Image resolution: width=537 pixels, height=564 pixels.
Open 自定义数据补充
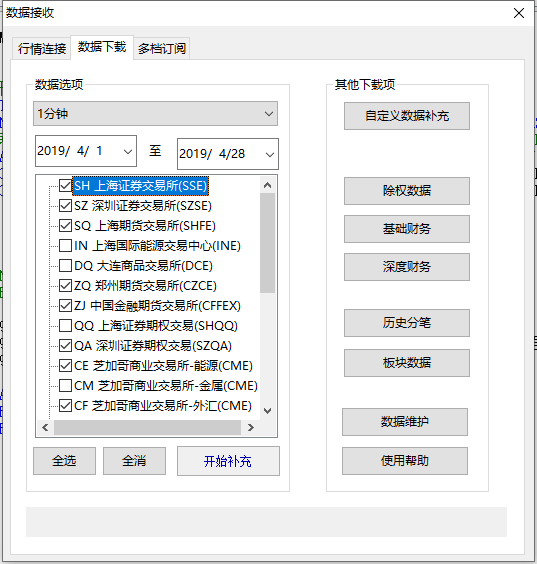tap(407, 116)
